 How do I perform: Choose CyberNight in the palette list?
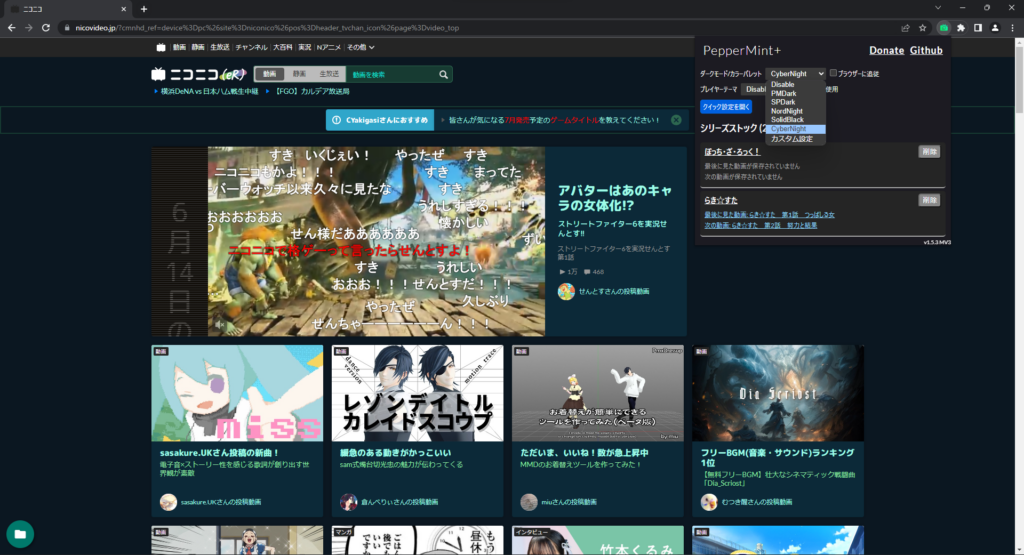(x=795, y=129)
